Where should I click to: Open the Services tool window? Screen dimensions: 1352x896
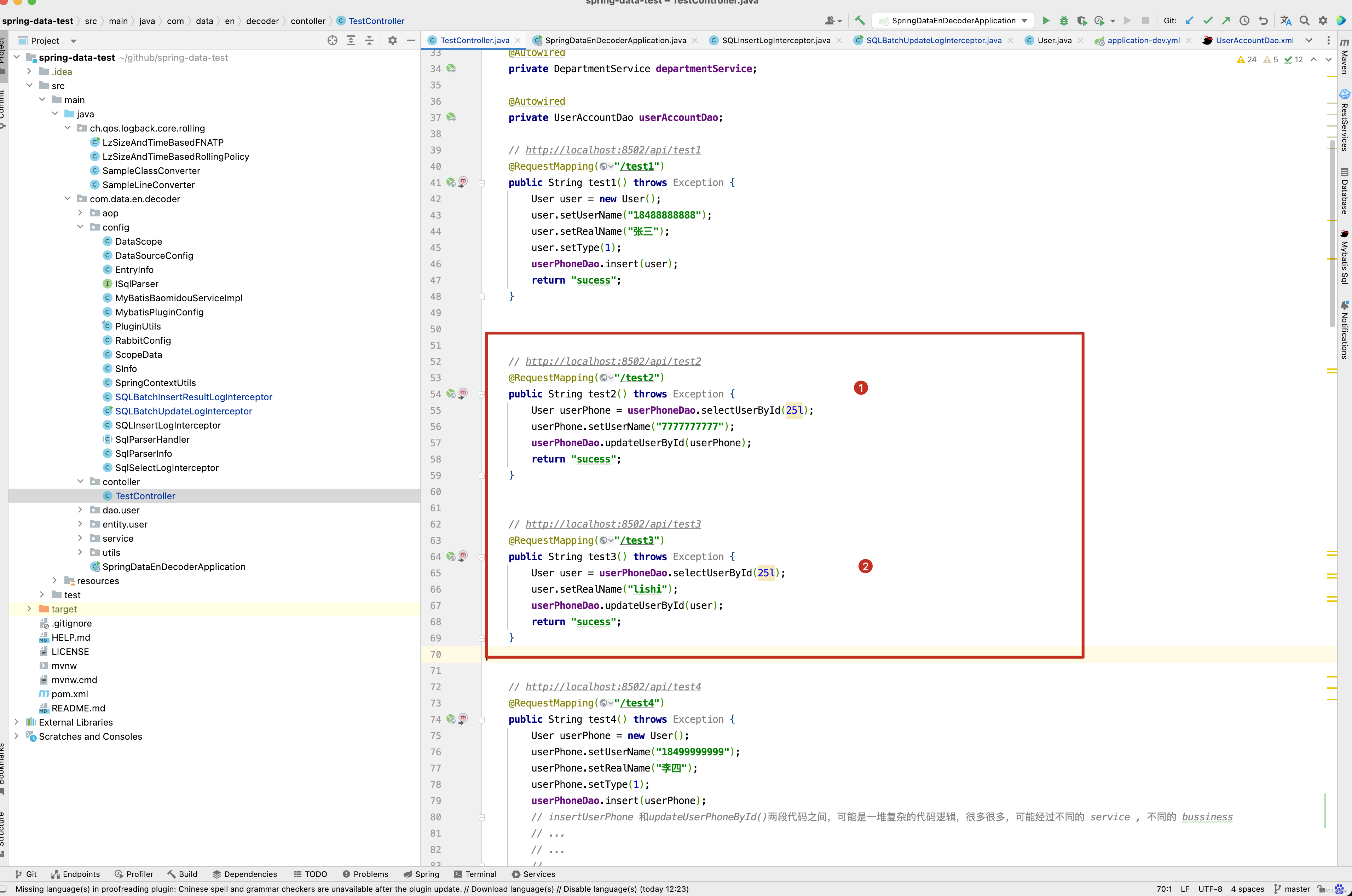click(x=533, y=874)
